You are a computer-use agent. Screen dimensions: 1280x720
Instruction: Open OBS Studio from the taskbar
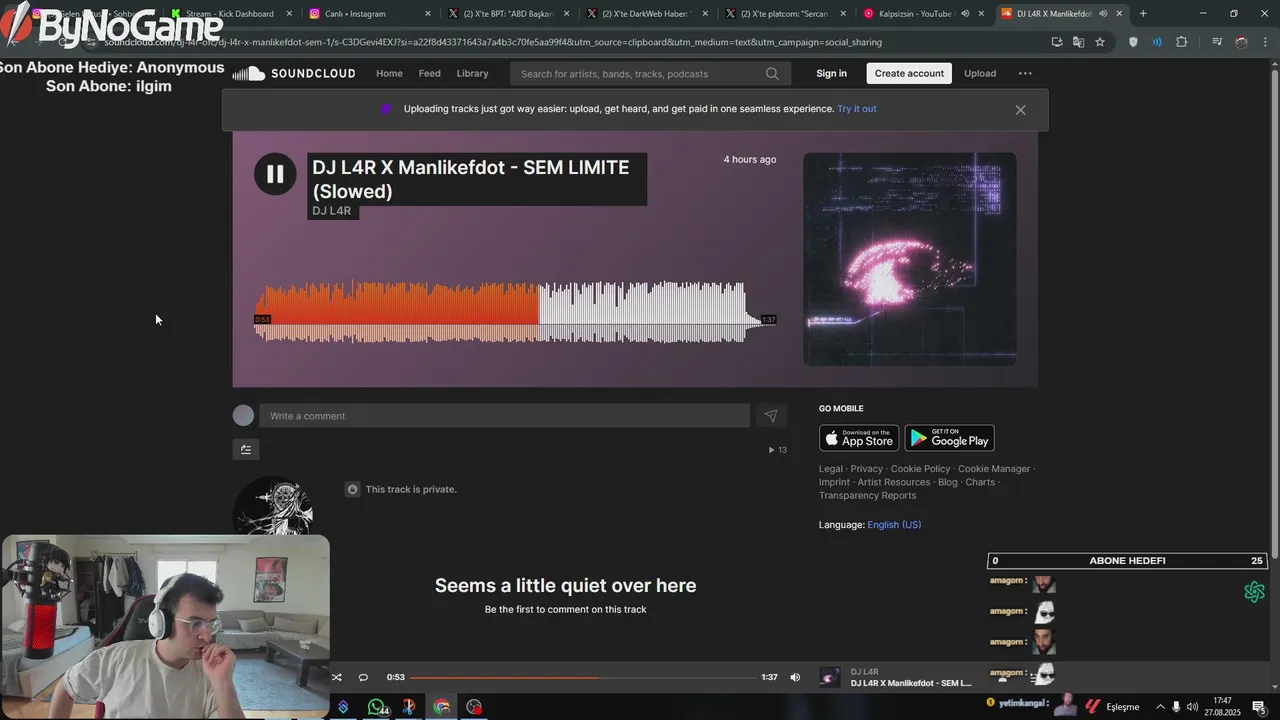474,707
